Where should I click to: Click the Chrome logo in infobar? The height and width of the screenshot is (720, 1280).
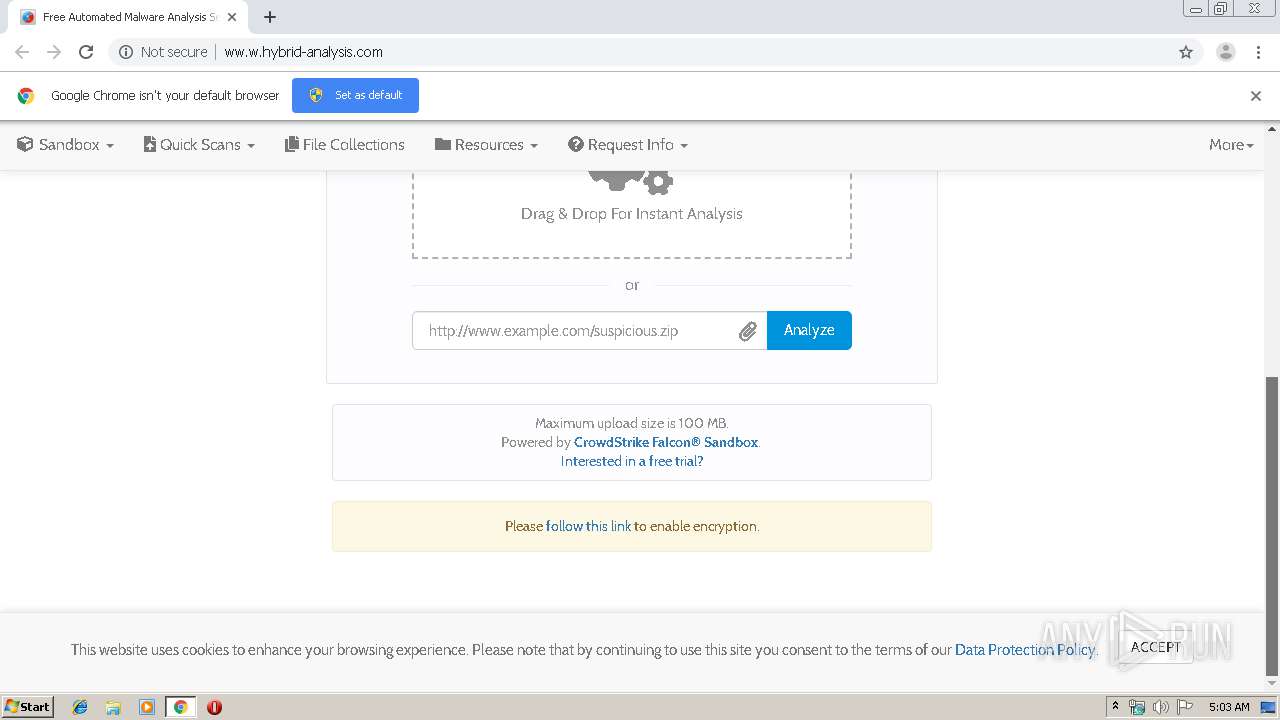coord(26,96)
